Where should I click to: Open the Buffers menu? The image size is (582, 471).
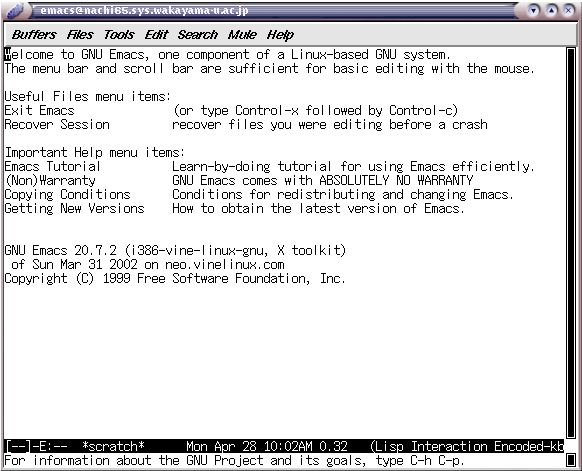point(34,35)
